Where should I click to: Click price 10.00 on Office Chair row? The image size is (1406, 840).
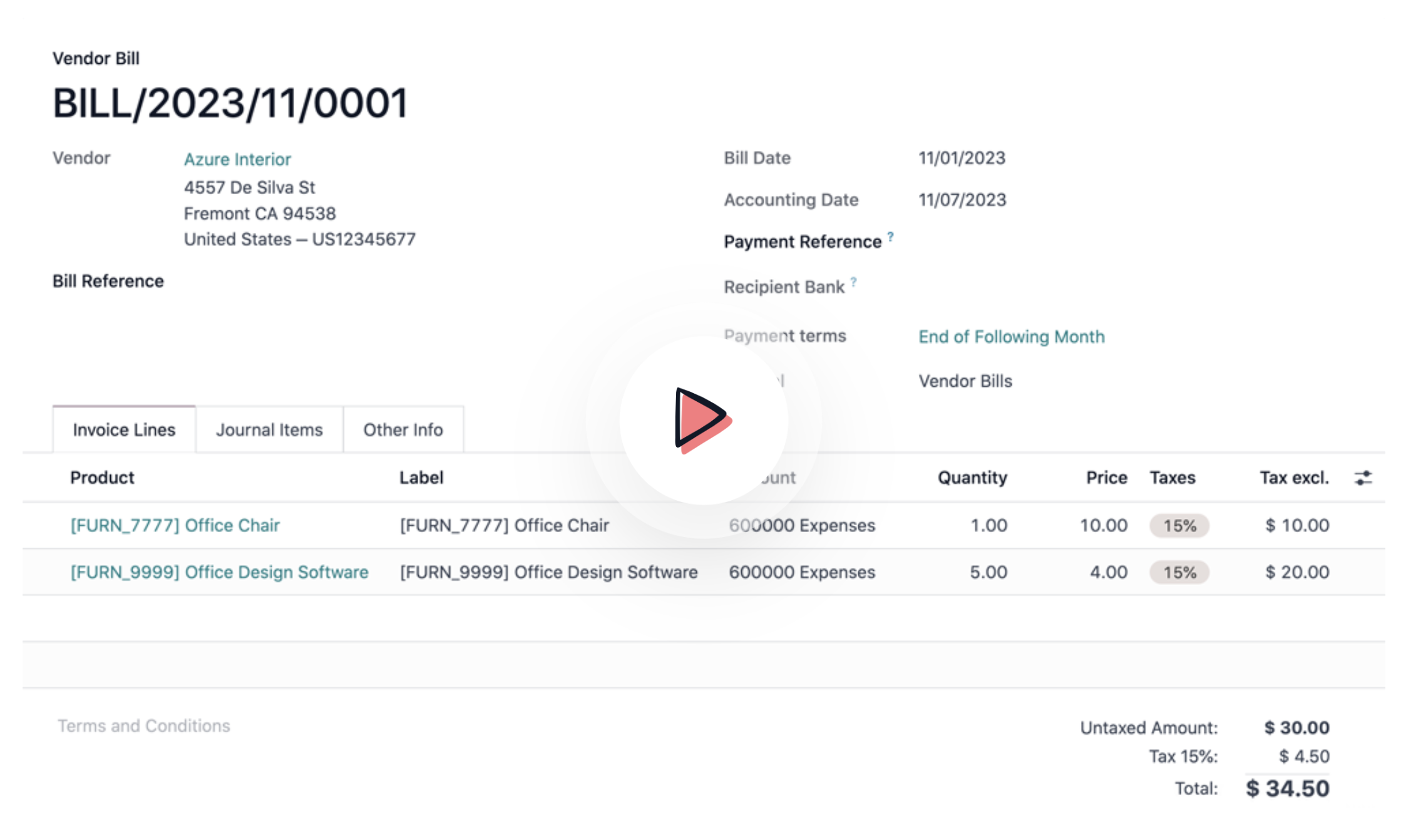(x=1104, y=525)
